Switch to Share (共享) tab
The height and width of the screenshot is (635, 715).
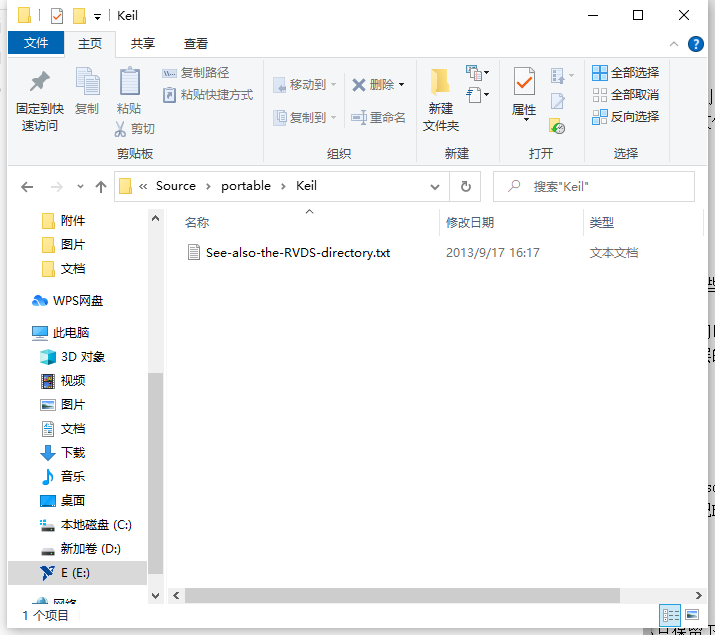[143, 44]
